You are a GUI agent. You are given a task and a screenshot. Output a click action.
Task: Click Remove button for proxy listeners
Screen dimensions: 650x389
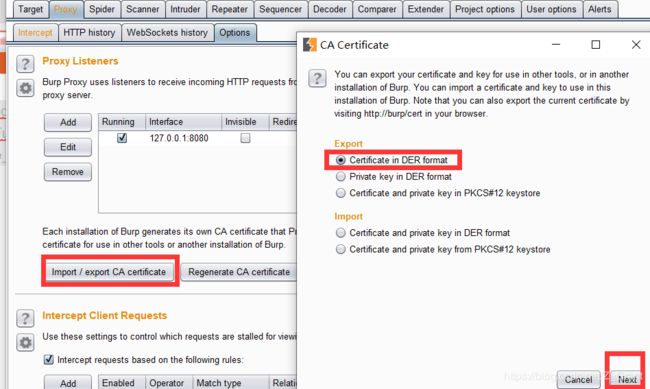tap(68, 172)
